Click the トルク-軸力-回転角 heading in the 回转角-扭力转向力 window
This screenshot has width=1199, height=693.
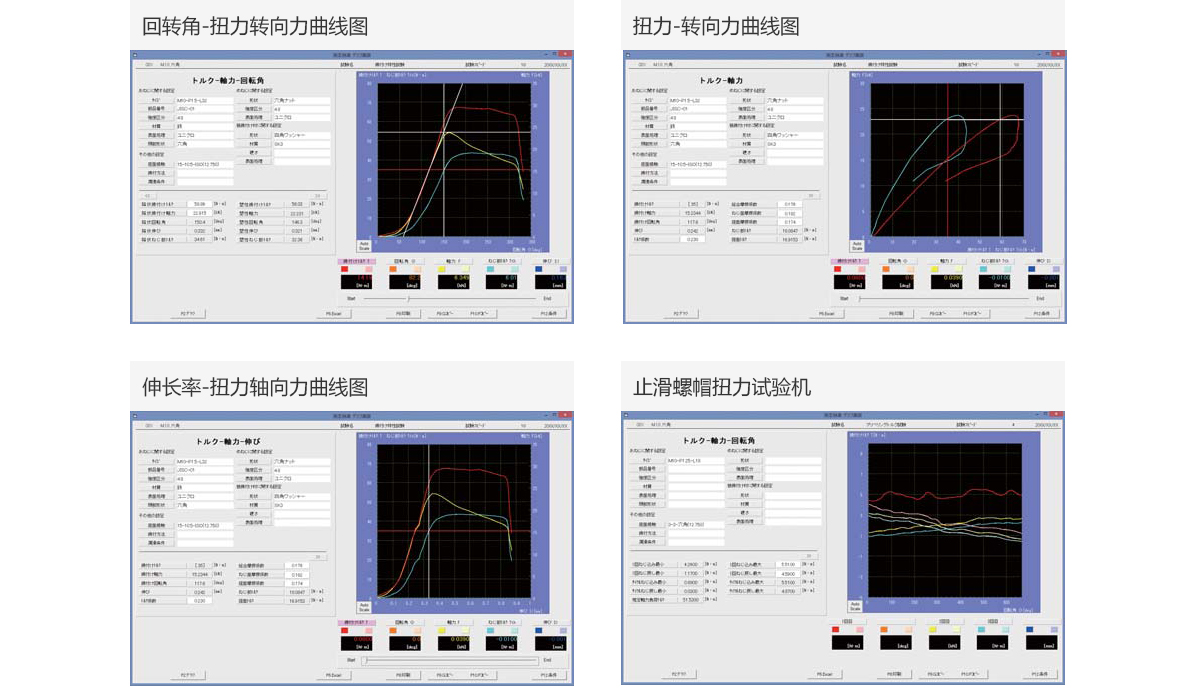(228, 80)
